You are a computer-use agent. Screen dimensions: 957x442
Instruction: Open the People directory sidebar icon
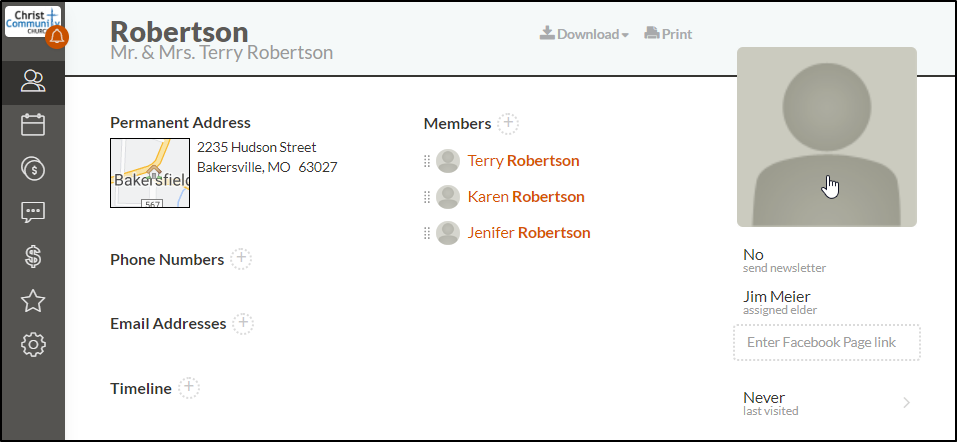point(33,81)
